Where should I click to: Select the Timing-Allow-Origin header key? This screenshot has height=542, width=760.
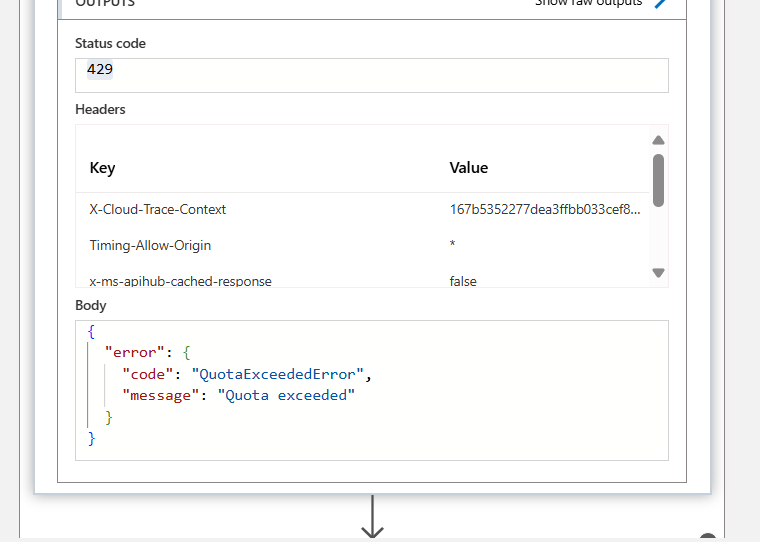pos(150,245)
